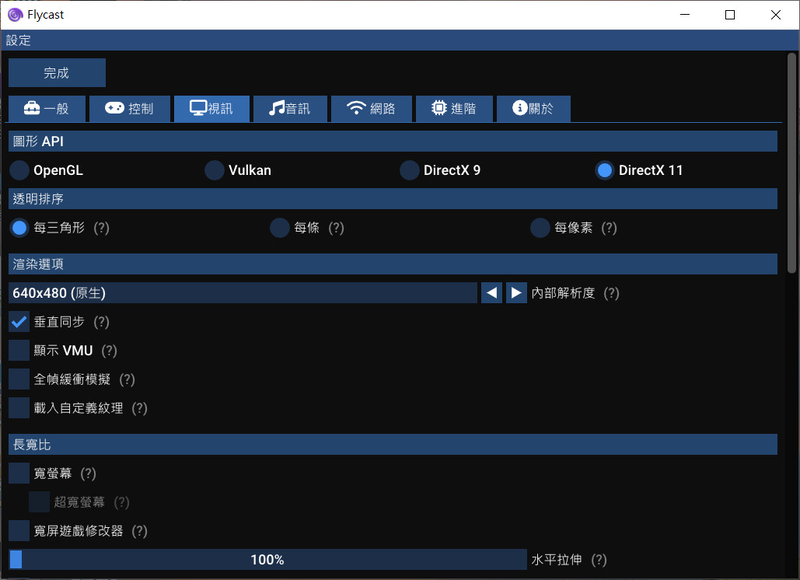Select DirectX 11 renderer
The height and width of the screenshot is (580, 800).
click(x=605, y=170)
